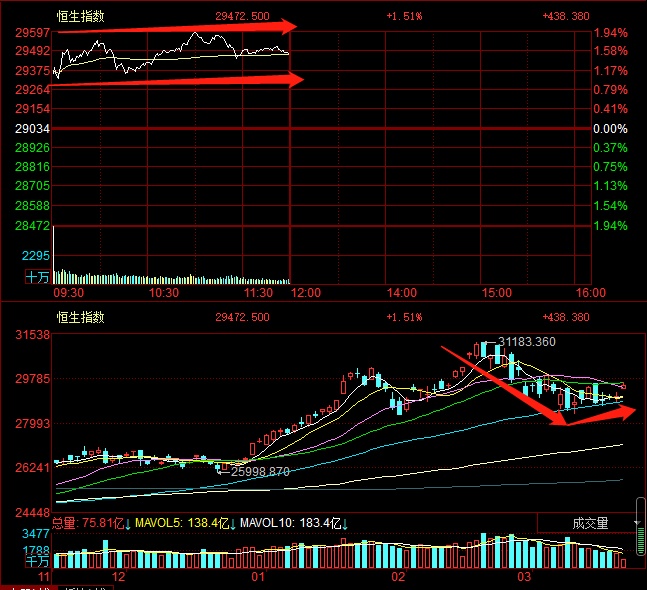Viewport: 647px width, 590px height.
Task: Click the 15:00 time axis label
Action: 497,293
